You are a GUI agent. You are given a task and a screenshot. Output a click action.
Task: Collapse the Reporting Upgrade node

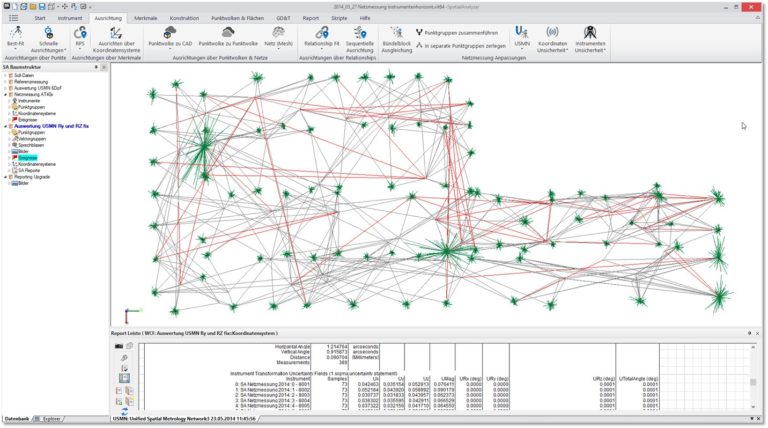click(x=5, y=177)
